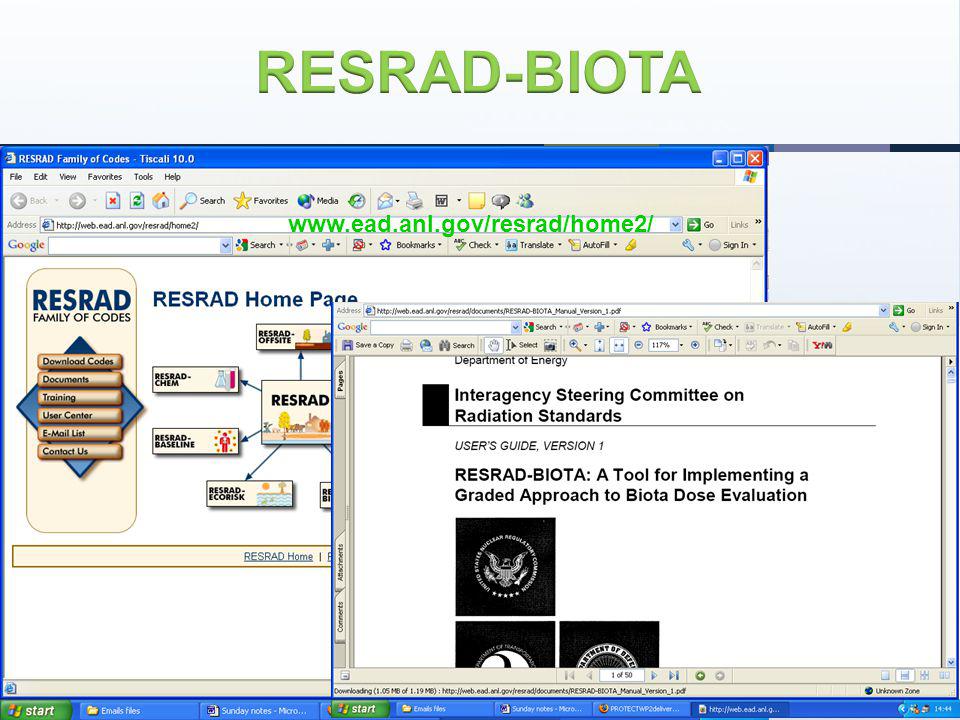Screen dimensions: 960x720
Task: Open the Pages side tab in the PDF window
Action: [x=340, y=381]
